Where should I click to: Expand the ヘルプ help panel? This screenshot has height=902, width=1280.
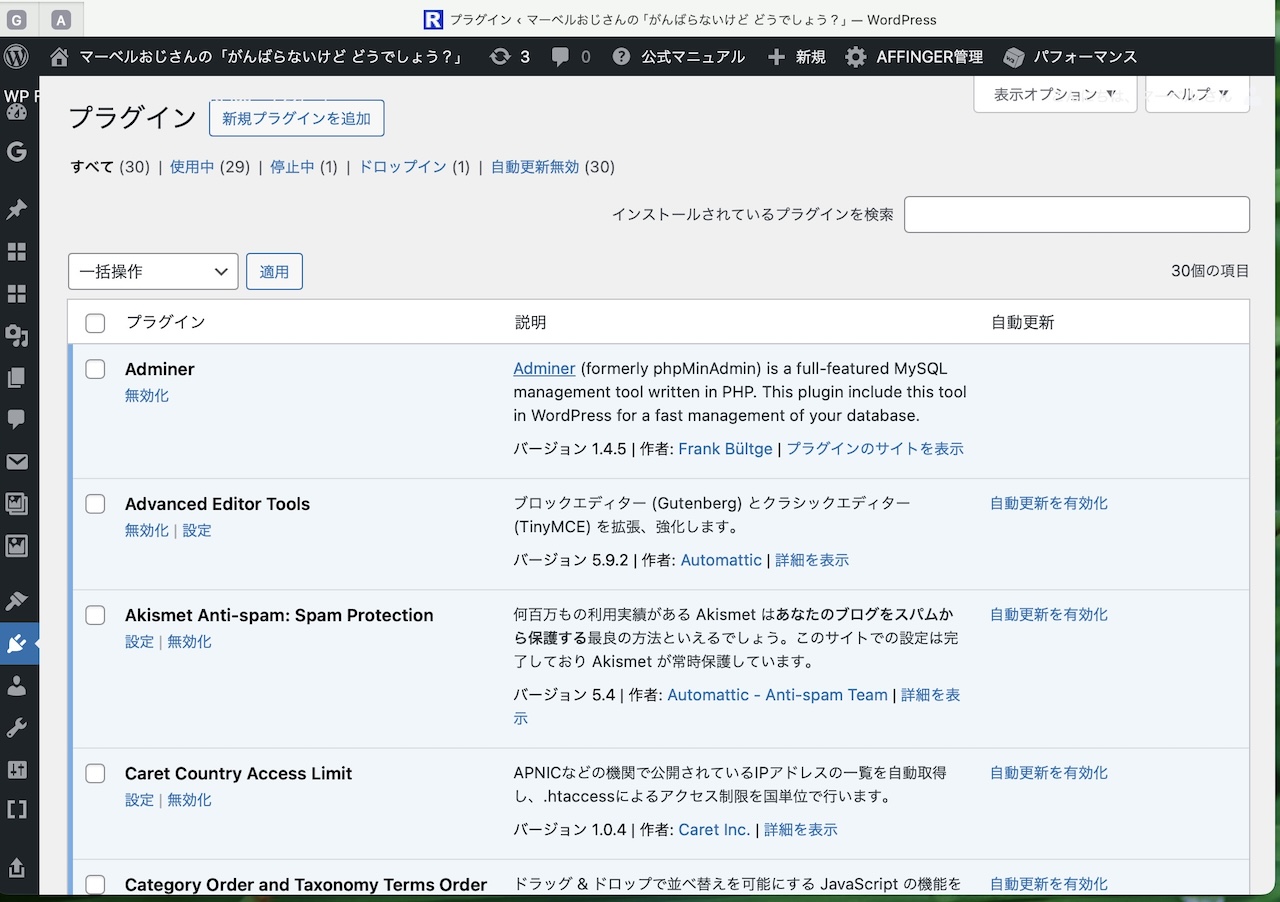[1197, 95]
